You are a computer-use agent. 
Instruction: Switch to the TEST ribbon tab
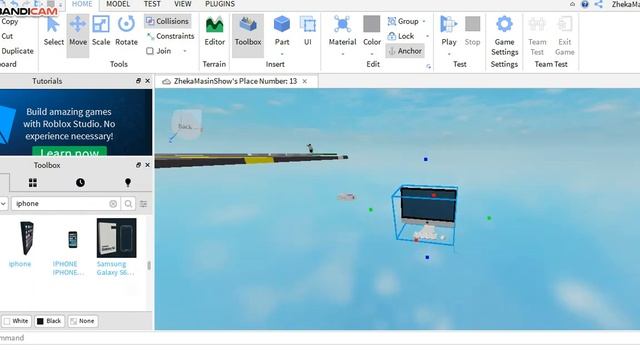(x=152, y=4)
